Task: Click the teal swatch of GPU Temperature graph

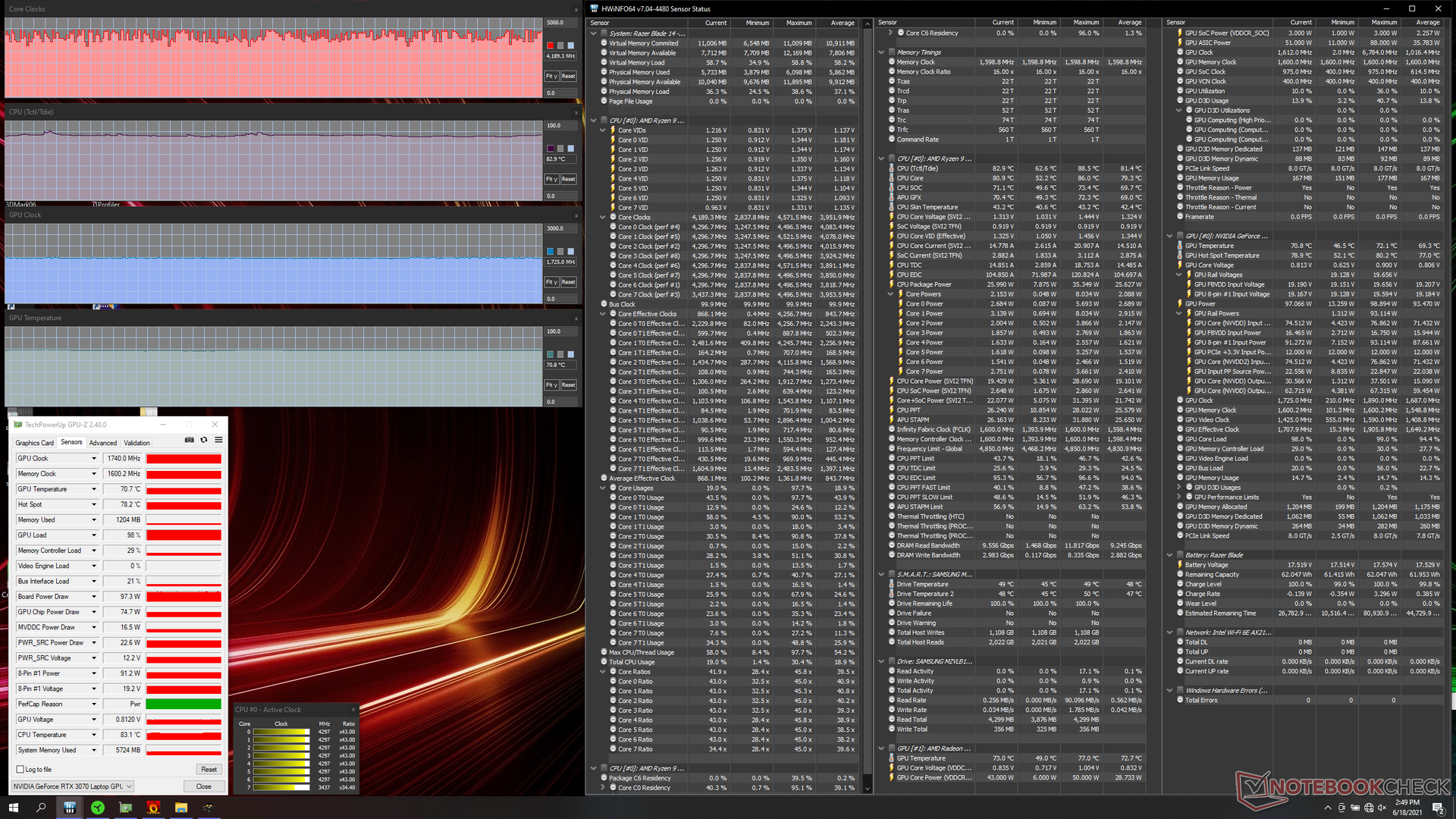Action: (551, 354)
